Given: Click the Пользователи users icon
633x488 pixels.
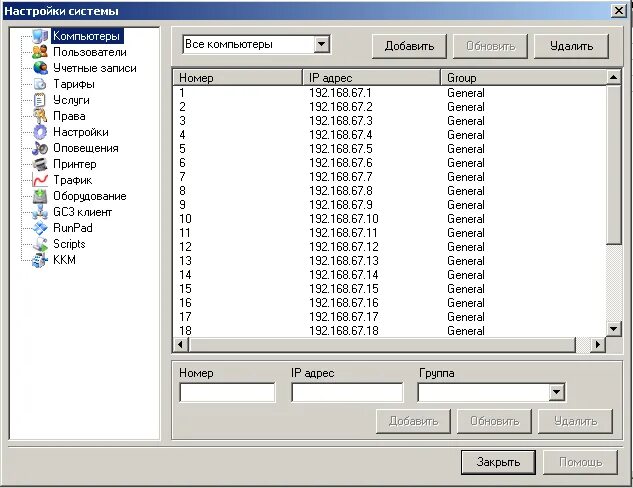Looking at the screenshot, I should pos(40,52).
